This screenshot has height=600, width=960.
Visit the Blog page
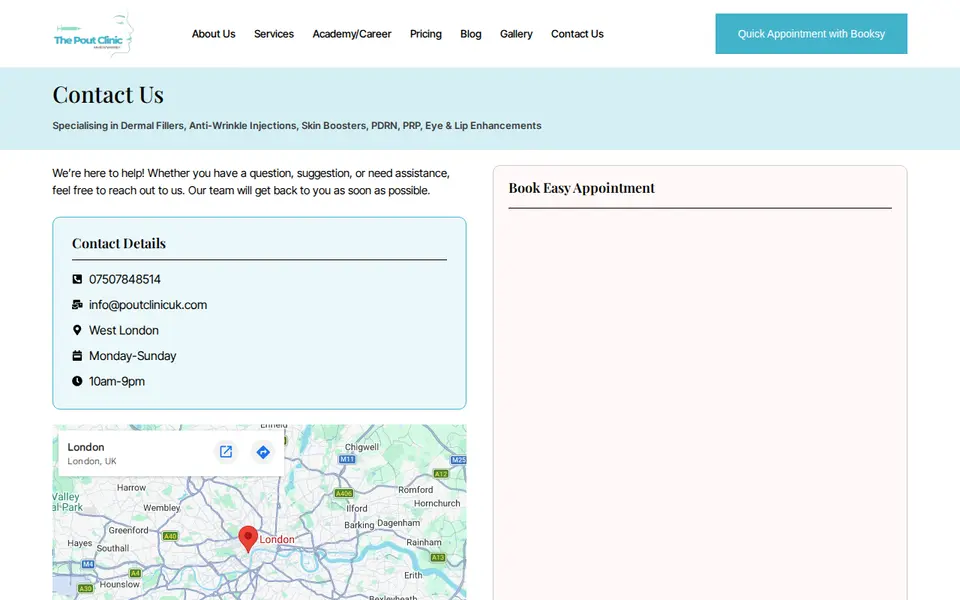[x=471, y=34]
